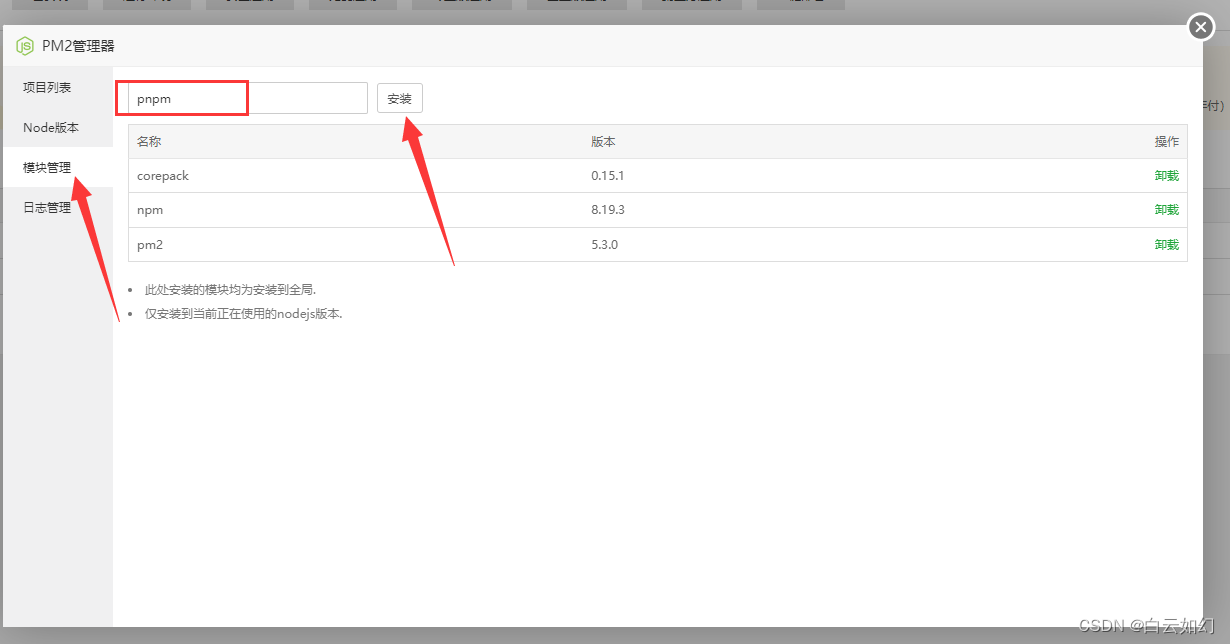Select the corepack name cell
Viewport: 1230px width, 644px height.
(x=163, y=176)
